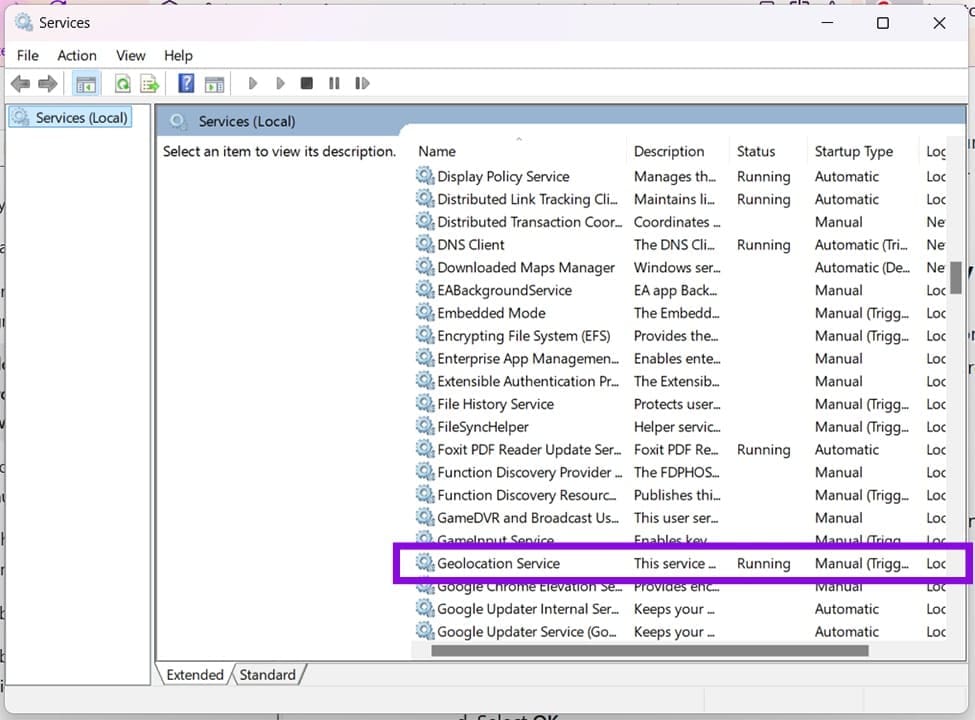The height and width of the screenshot is (720, 975).
Task: Click Running status of DNS Client
Action: click(764, 244)
